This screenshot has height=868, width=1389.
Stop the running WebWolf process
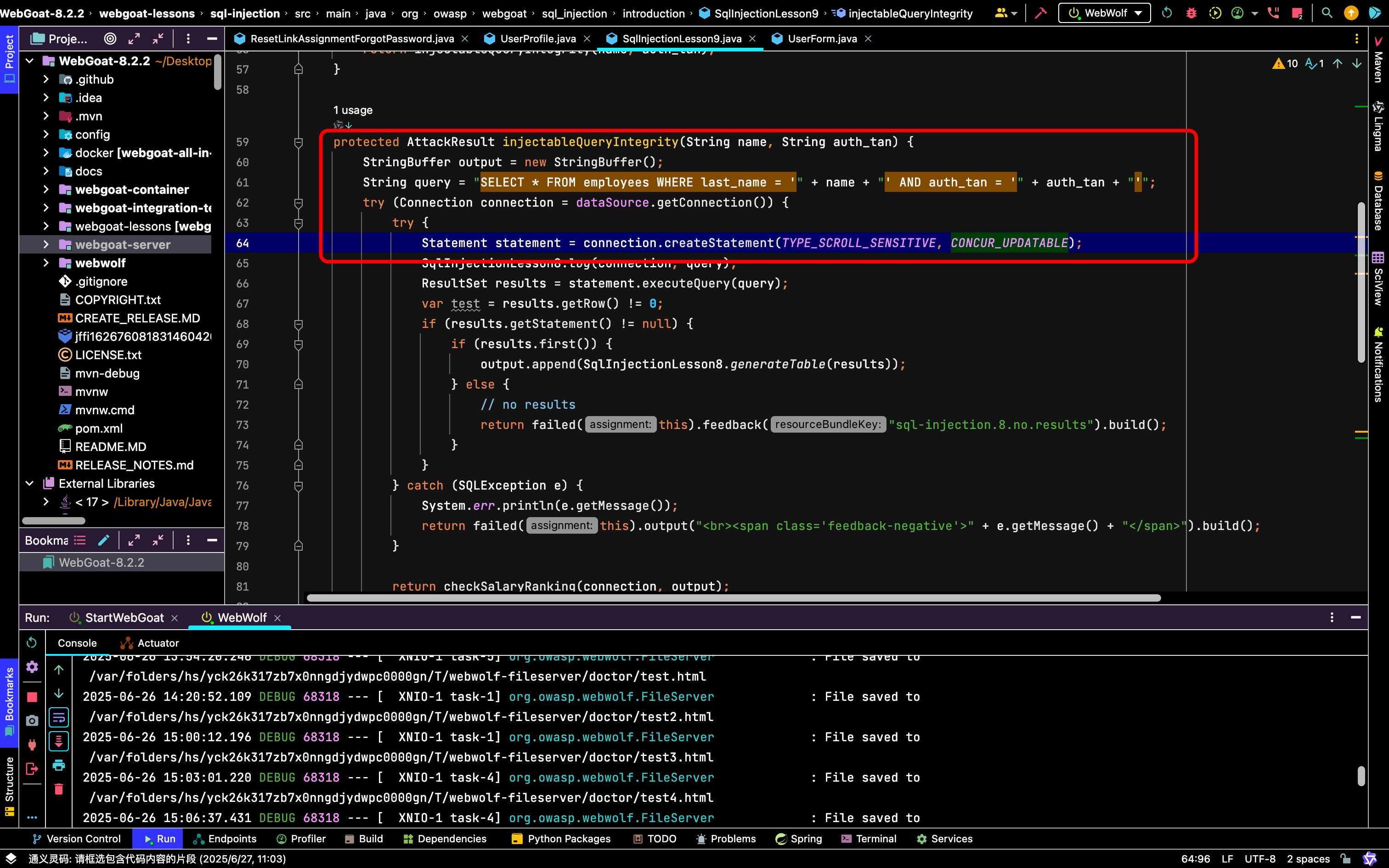tap(32, 696)
